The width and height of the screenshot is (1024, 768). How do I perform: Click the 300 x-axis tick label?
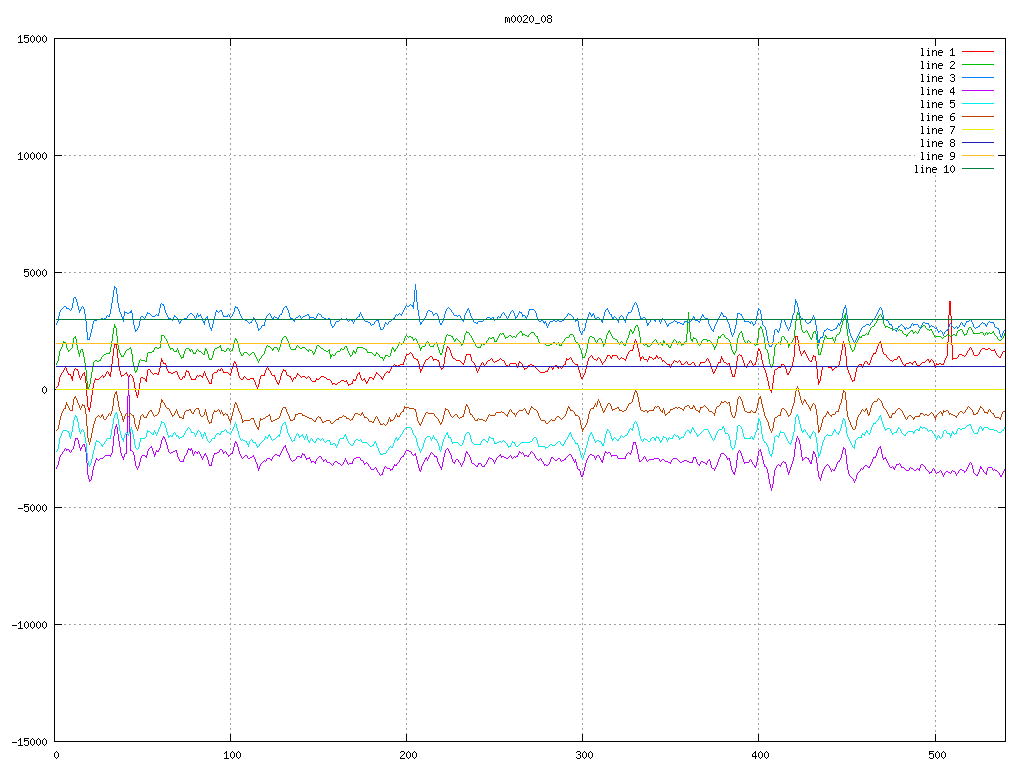tap(583, 755)
